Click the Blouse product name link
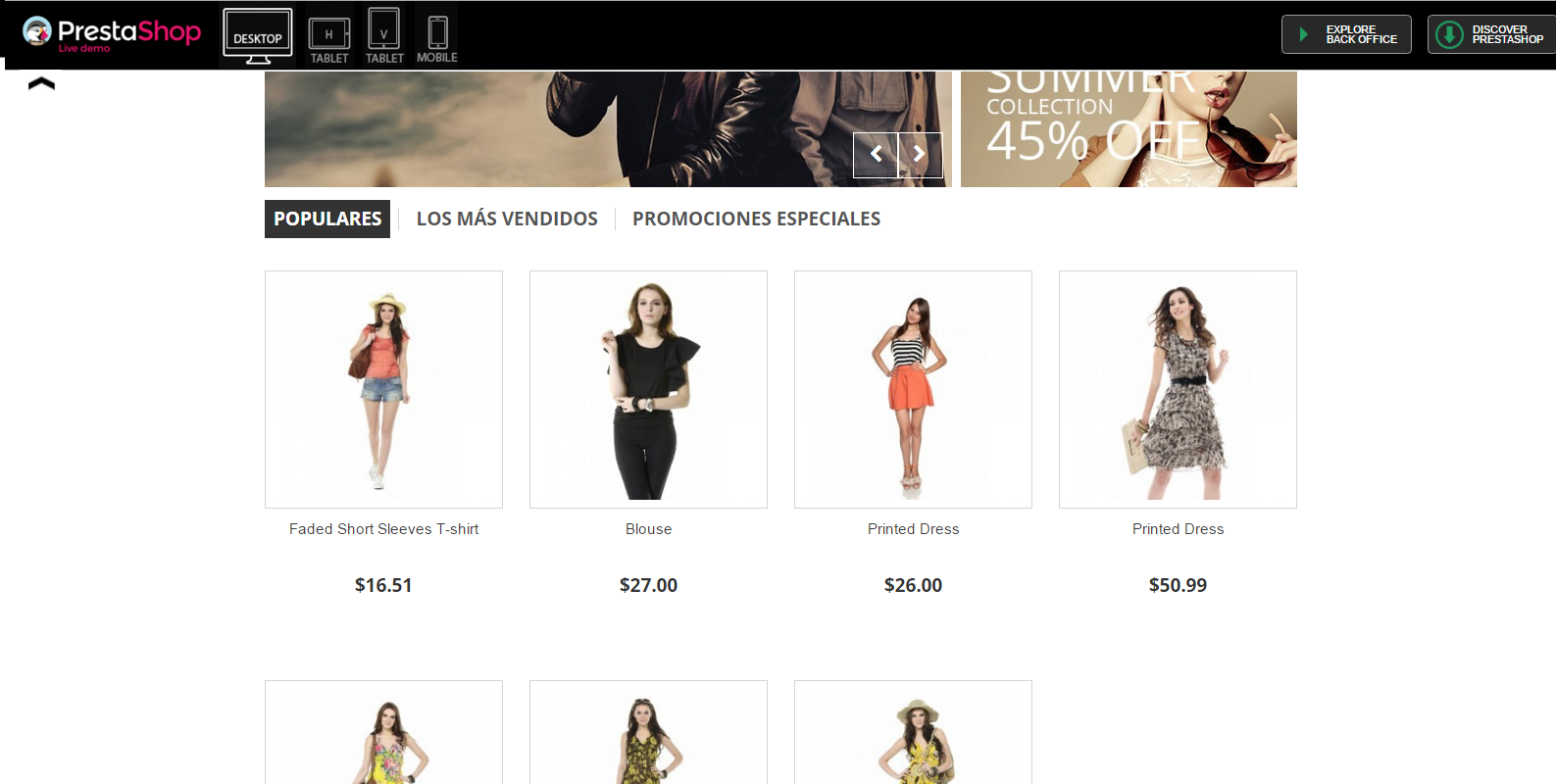This screenshot has height=784, width=1556. [x=649, y=529]
